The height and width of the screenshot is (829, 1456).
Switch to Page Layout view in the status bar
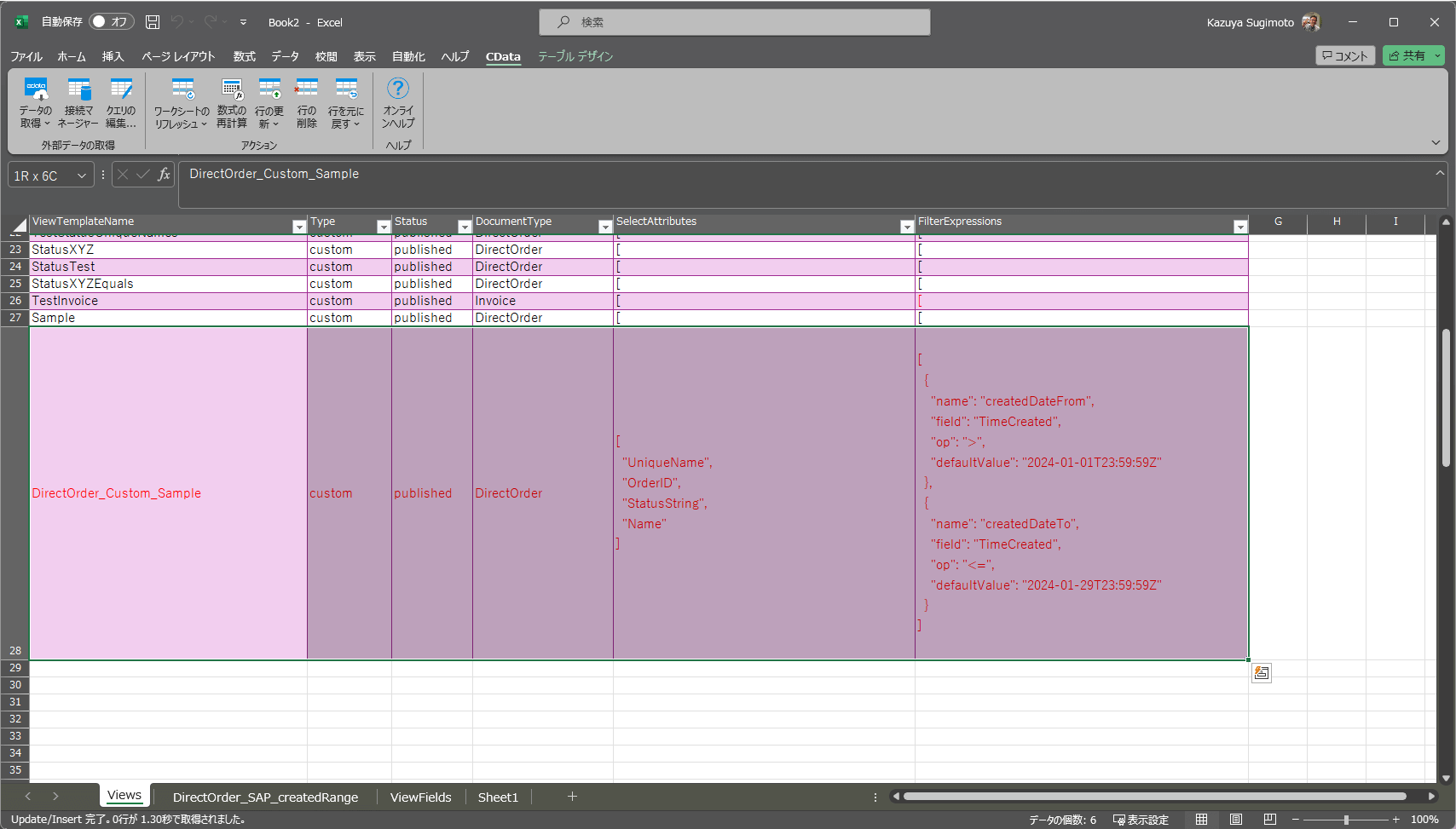coord(1236,820)
